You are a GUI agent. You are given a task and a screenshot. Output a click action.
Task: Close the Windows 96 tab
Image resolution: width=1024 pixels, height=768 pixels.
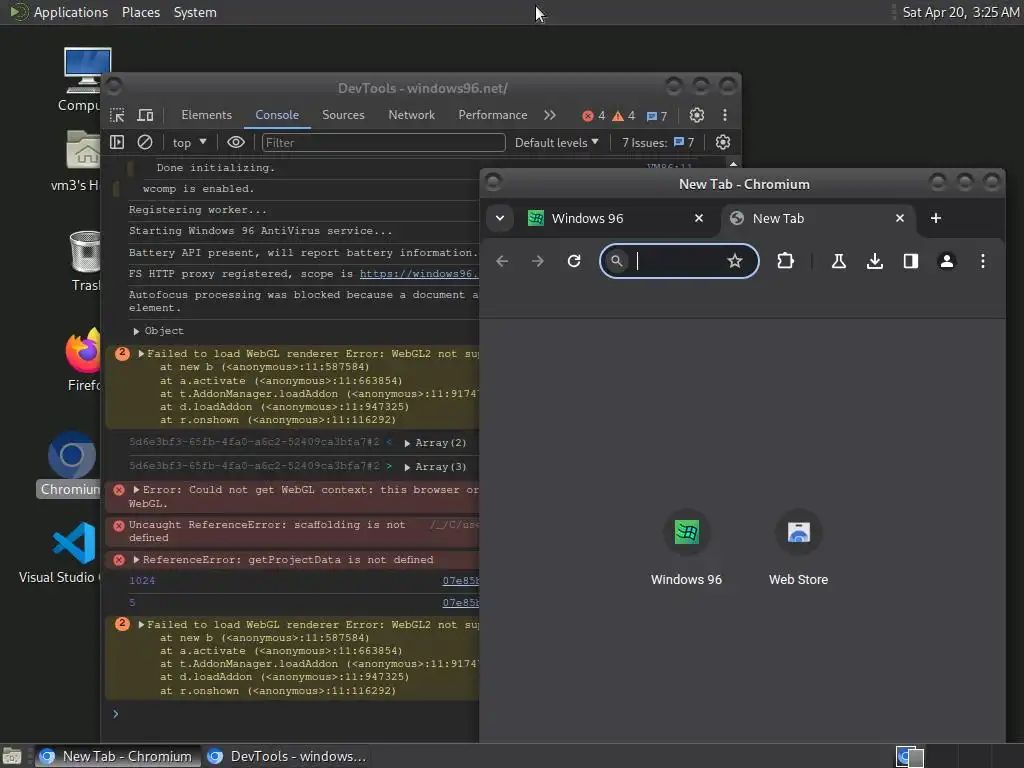pyautogui.click(x=699, y=218)
